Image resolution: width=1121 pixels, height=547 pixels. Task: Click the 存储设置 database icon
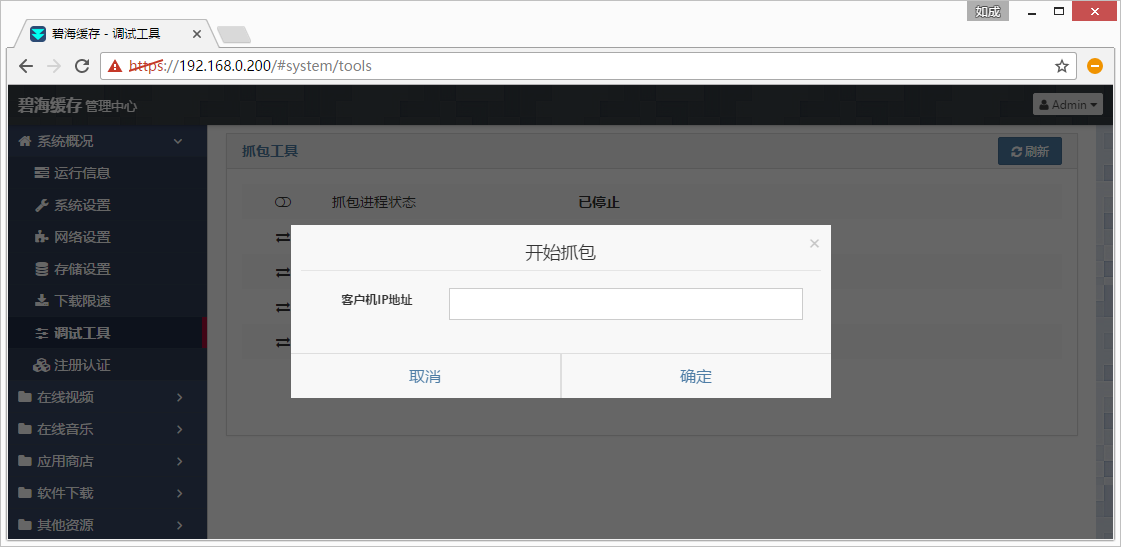click(41, 269)
